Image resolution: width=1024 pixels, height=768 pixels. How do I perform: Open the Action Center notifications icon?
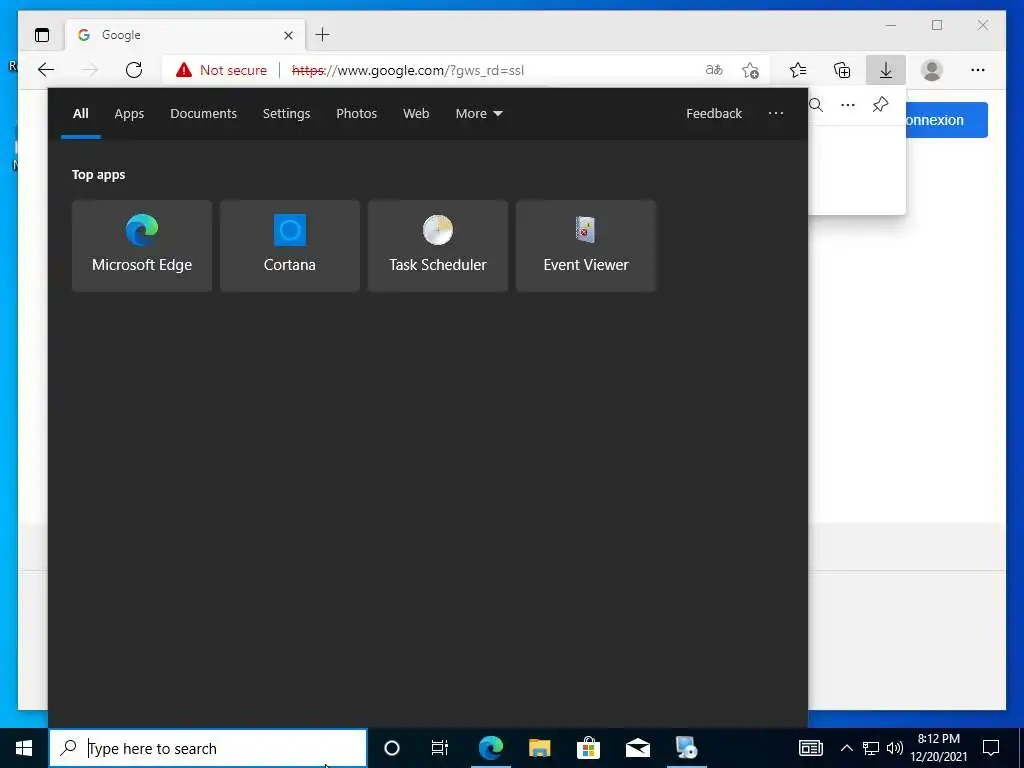click(991, 748)
